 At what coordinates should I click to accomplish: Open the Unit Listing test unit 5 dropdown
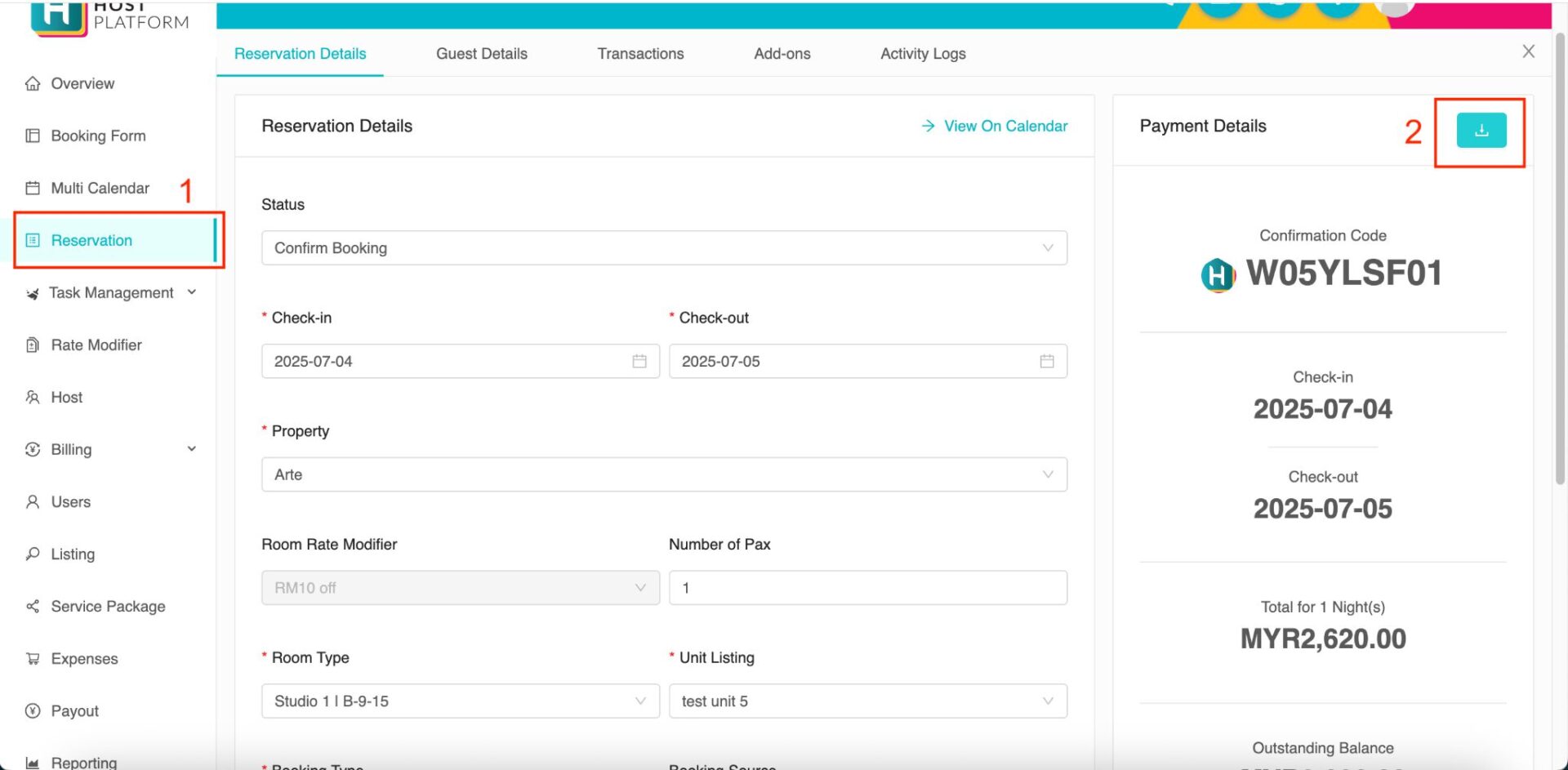(868, 701)
